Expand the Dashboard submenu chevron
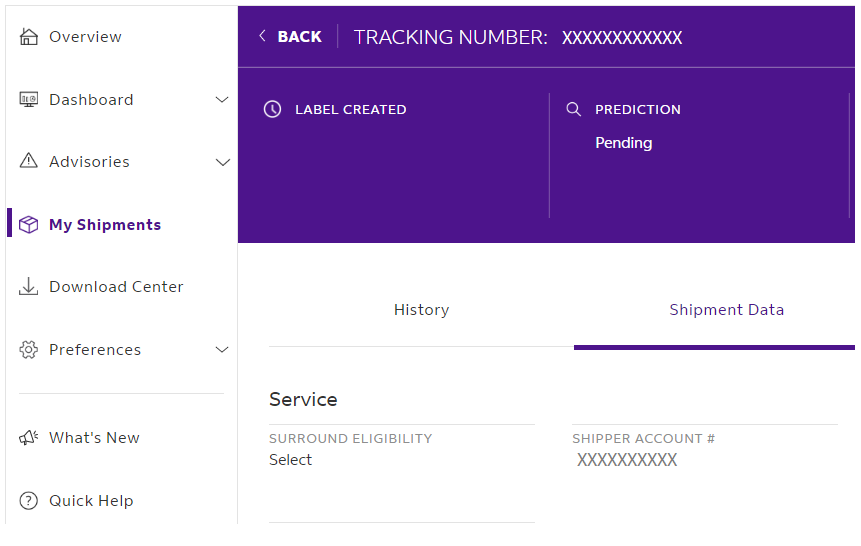The image size is (861, 546). pyautogui.click(x=222, y=99)
